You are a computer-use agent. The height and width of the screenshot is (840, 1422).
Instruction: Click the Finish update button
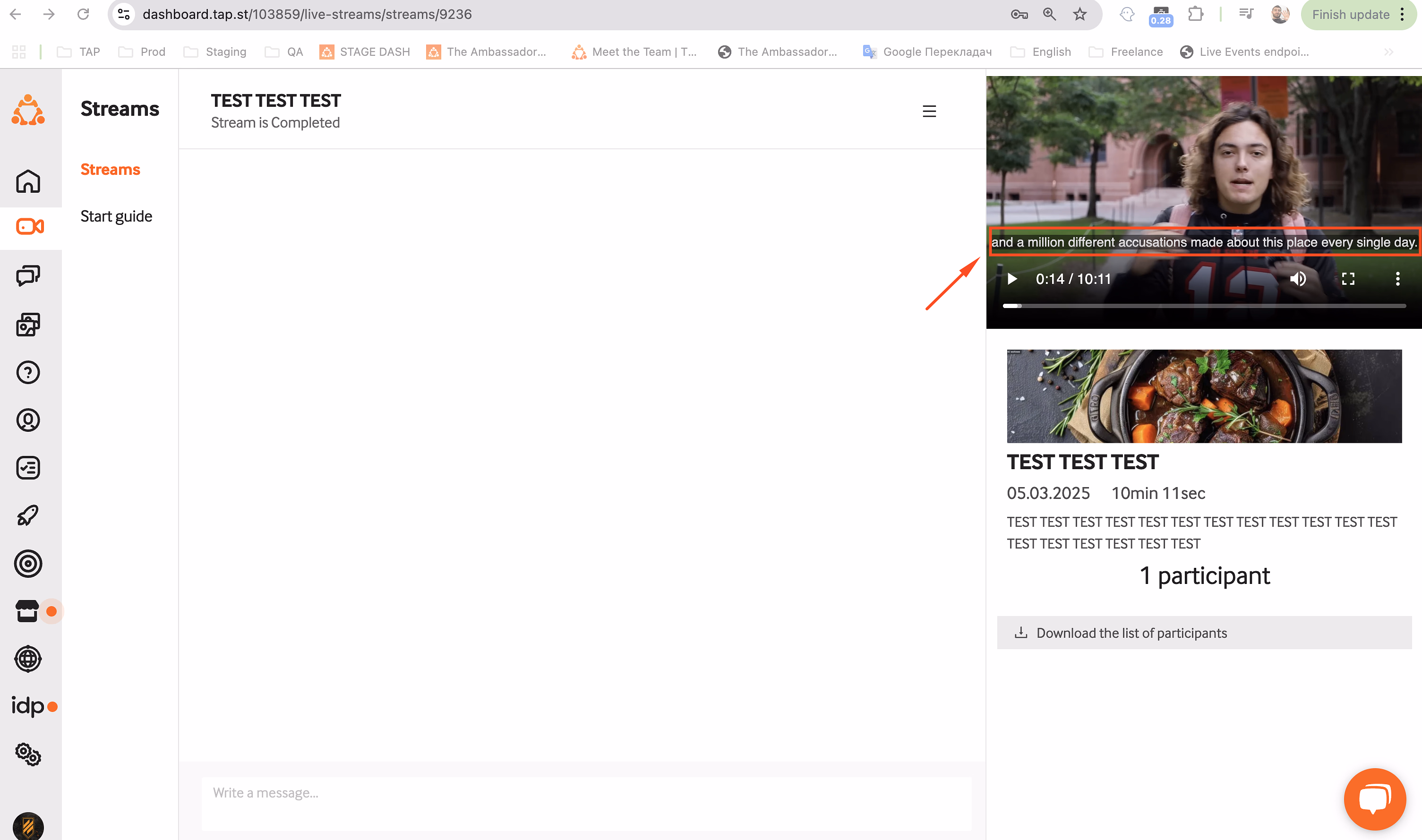coord(1360,15)
